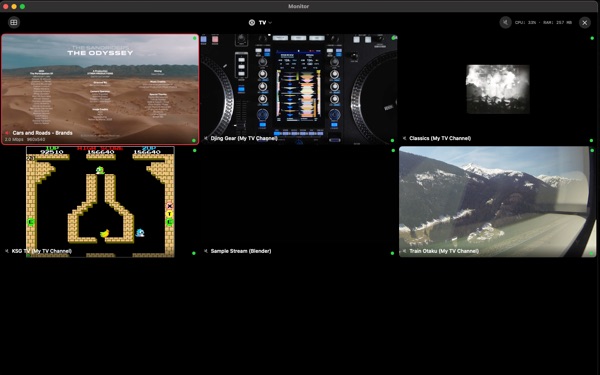Toggle speaker for Classics stream

[x=404, y=138]
